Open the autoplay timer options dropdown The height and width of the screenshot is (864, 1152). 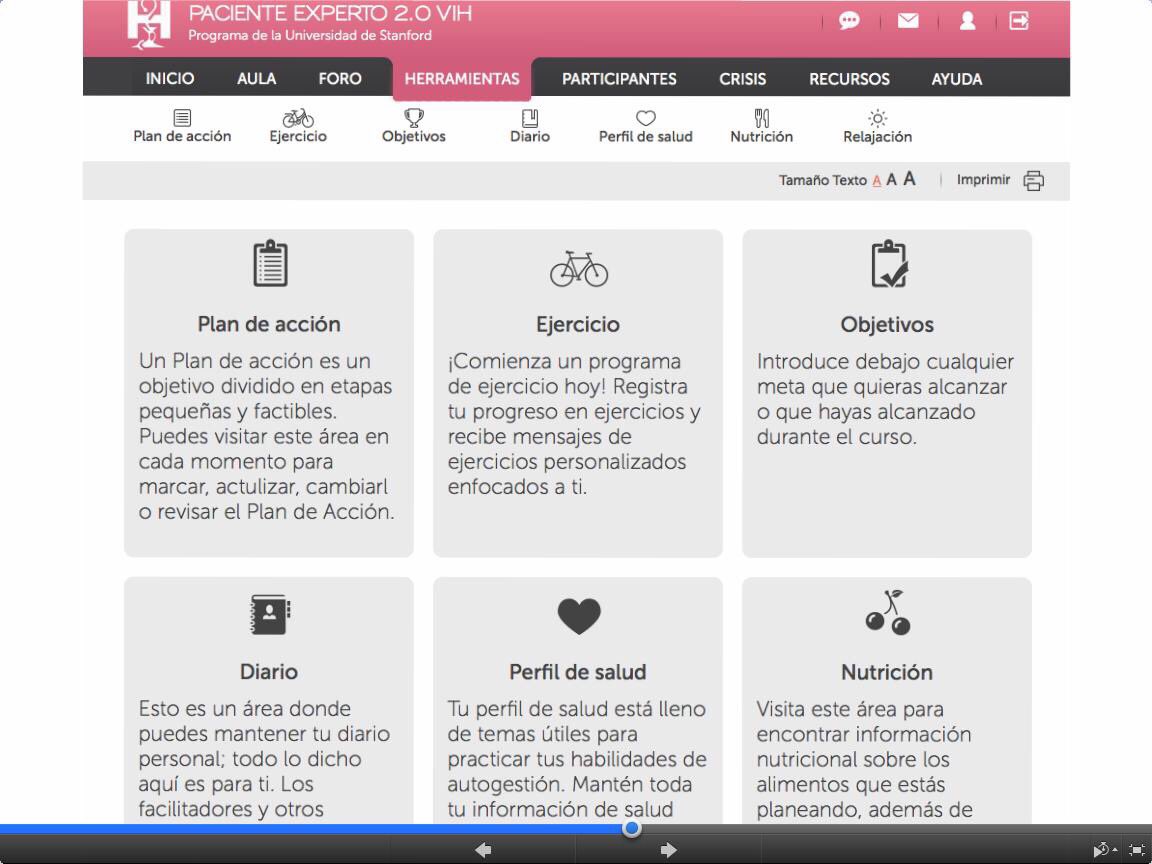(x=1105, y=850)
